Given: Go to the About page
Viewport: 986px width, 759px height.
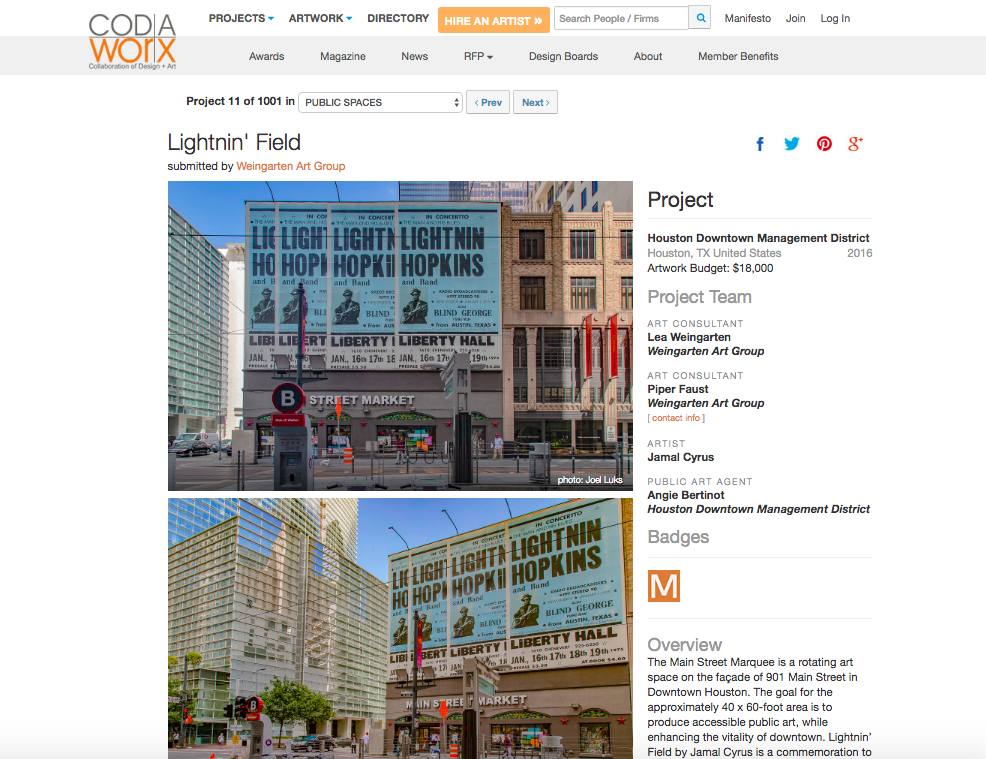Looking at the screenshot, I should coord(648,56).
